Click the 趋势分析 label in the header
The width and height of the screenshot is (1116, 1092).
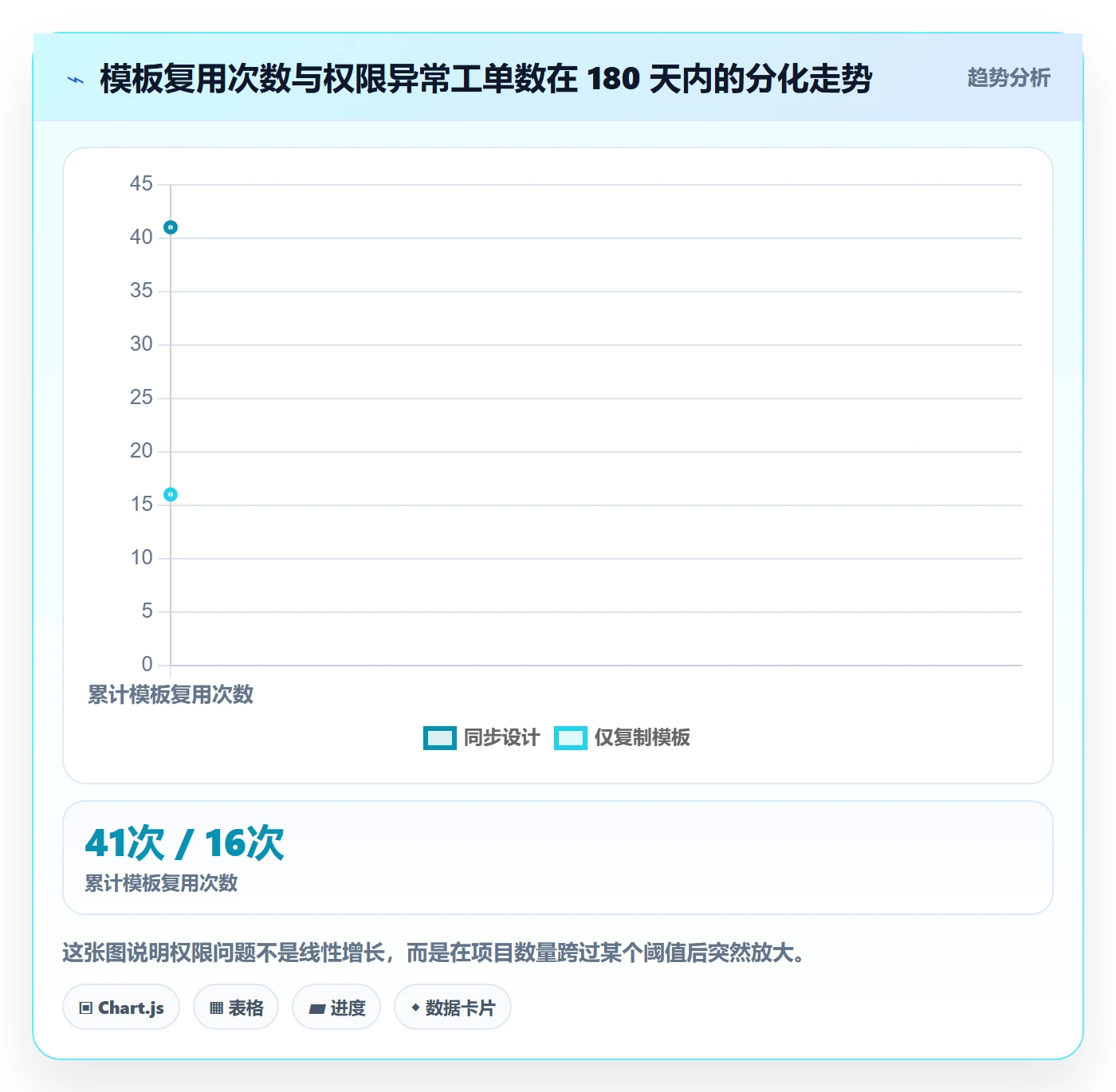(x=1008, y=78)
